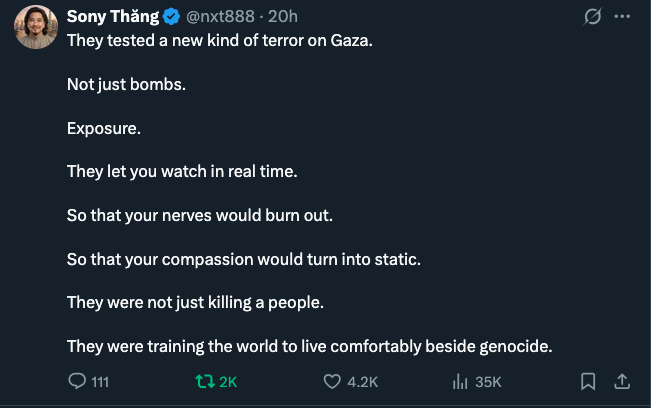Click the final line about genocide

[309, 346]
